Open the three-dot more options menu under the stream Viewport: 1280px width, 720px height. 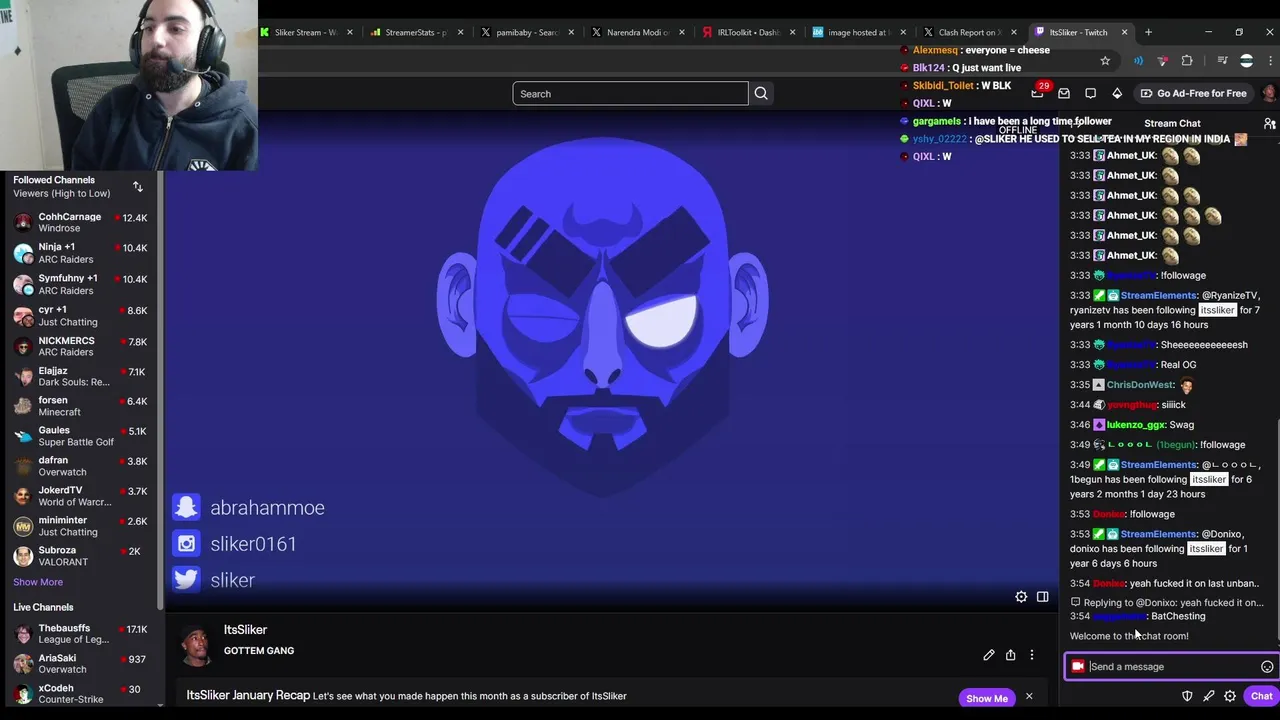pos(1032,655)
